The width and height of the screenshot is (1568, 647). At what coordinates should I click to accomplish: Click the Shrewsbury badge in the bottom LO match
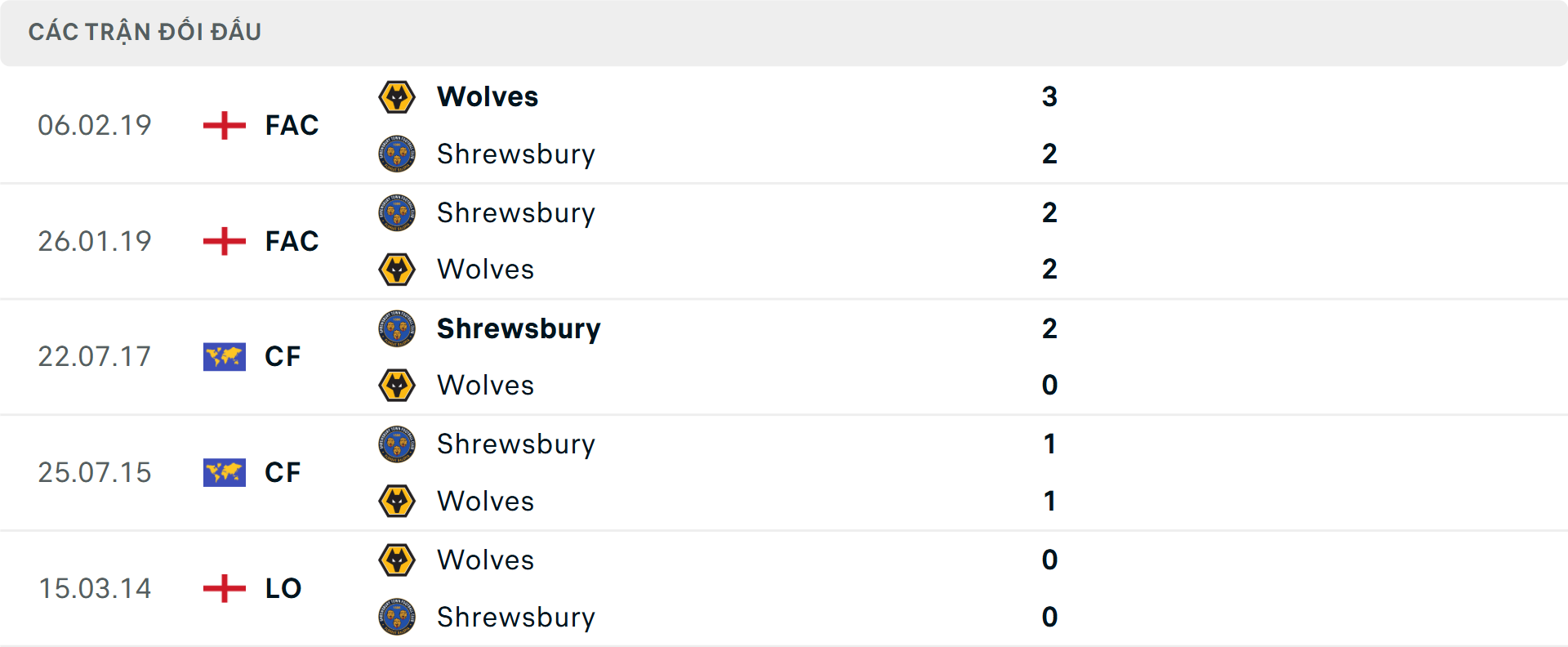point(398,618)
